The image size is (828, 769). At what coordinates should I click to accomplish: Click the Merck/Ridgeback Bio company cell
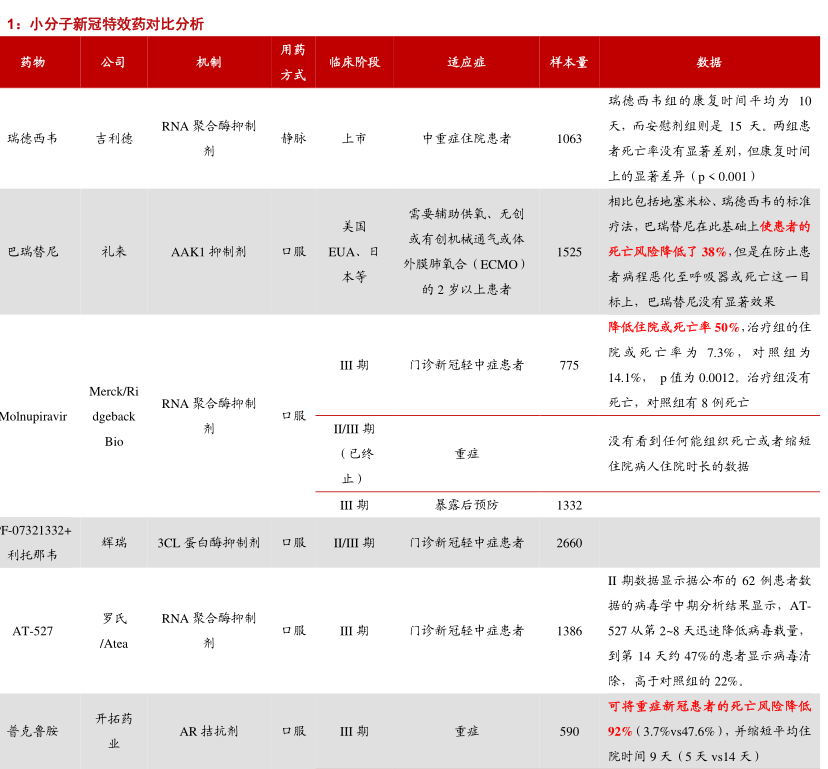click(114, 416)
